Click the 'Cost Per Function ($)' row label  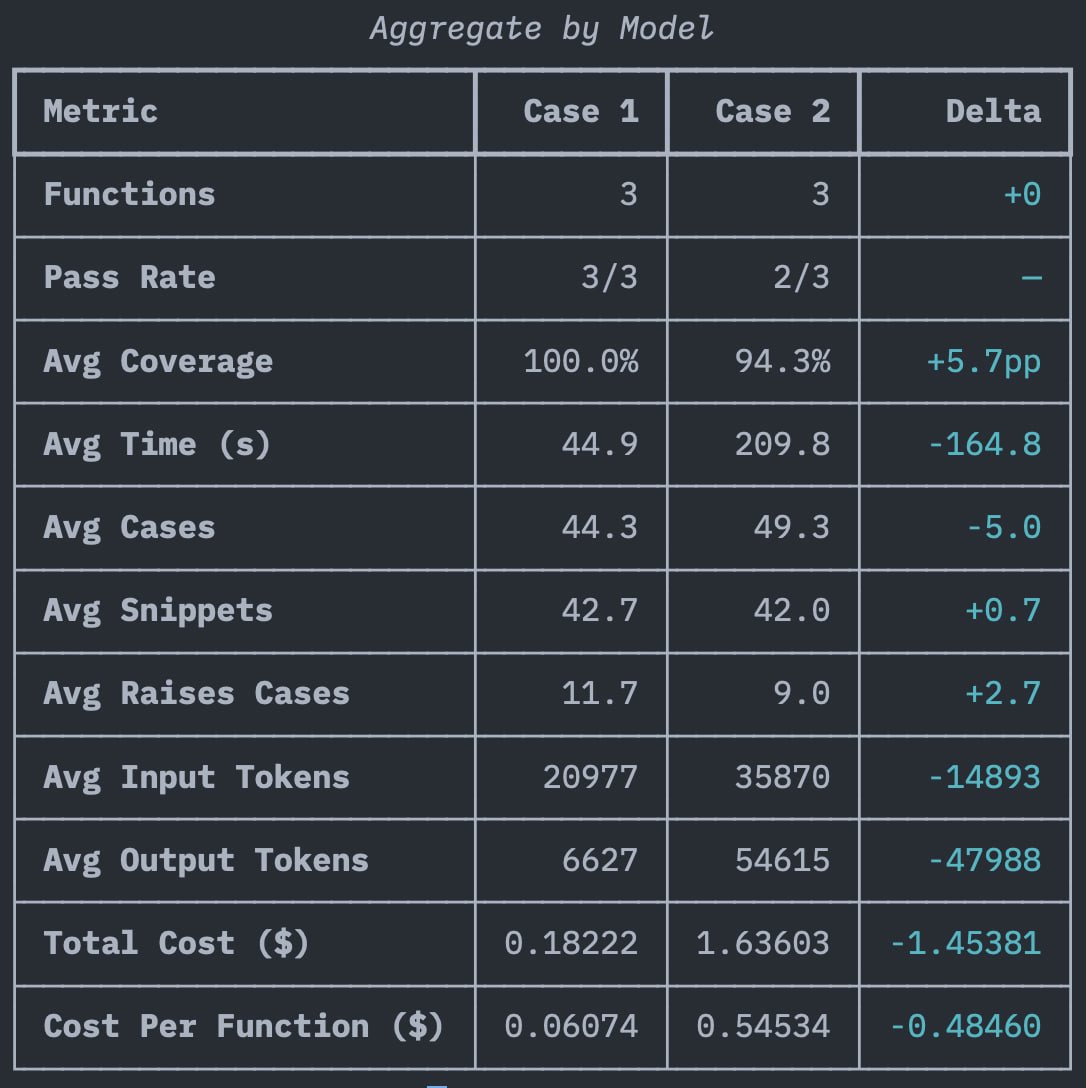coord(244,1027)
